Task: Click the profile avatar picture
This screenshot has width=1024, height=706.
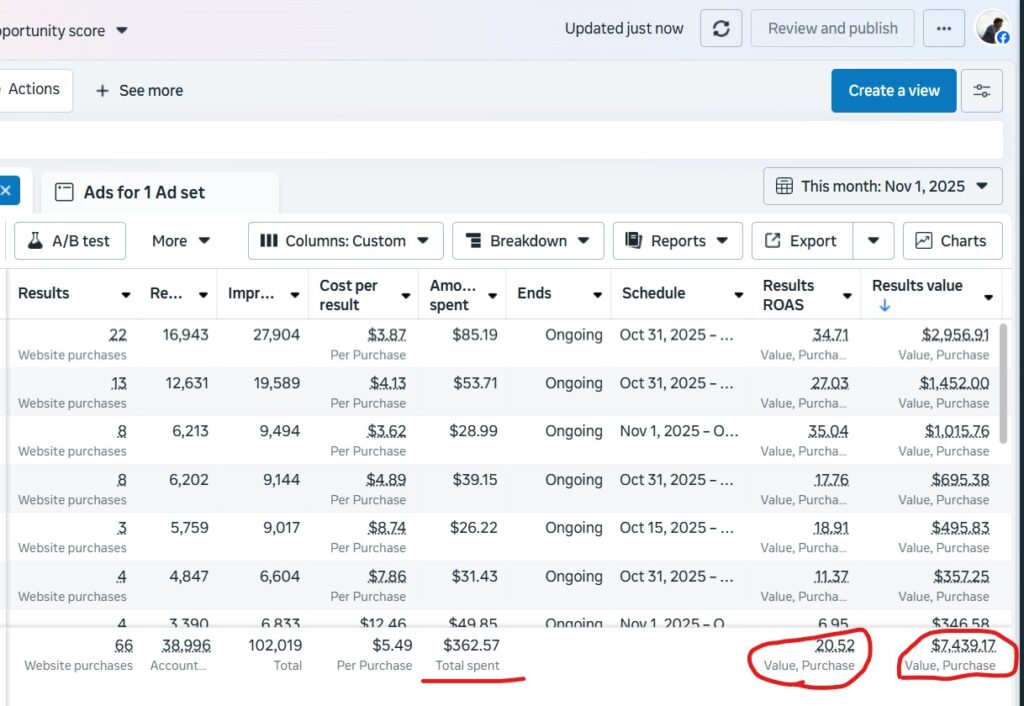Action: tap(992, 28)
